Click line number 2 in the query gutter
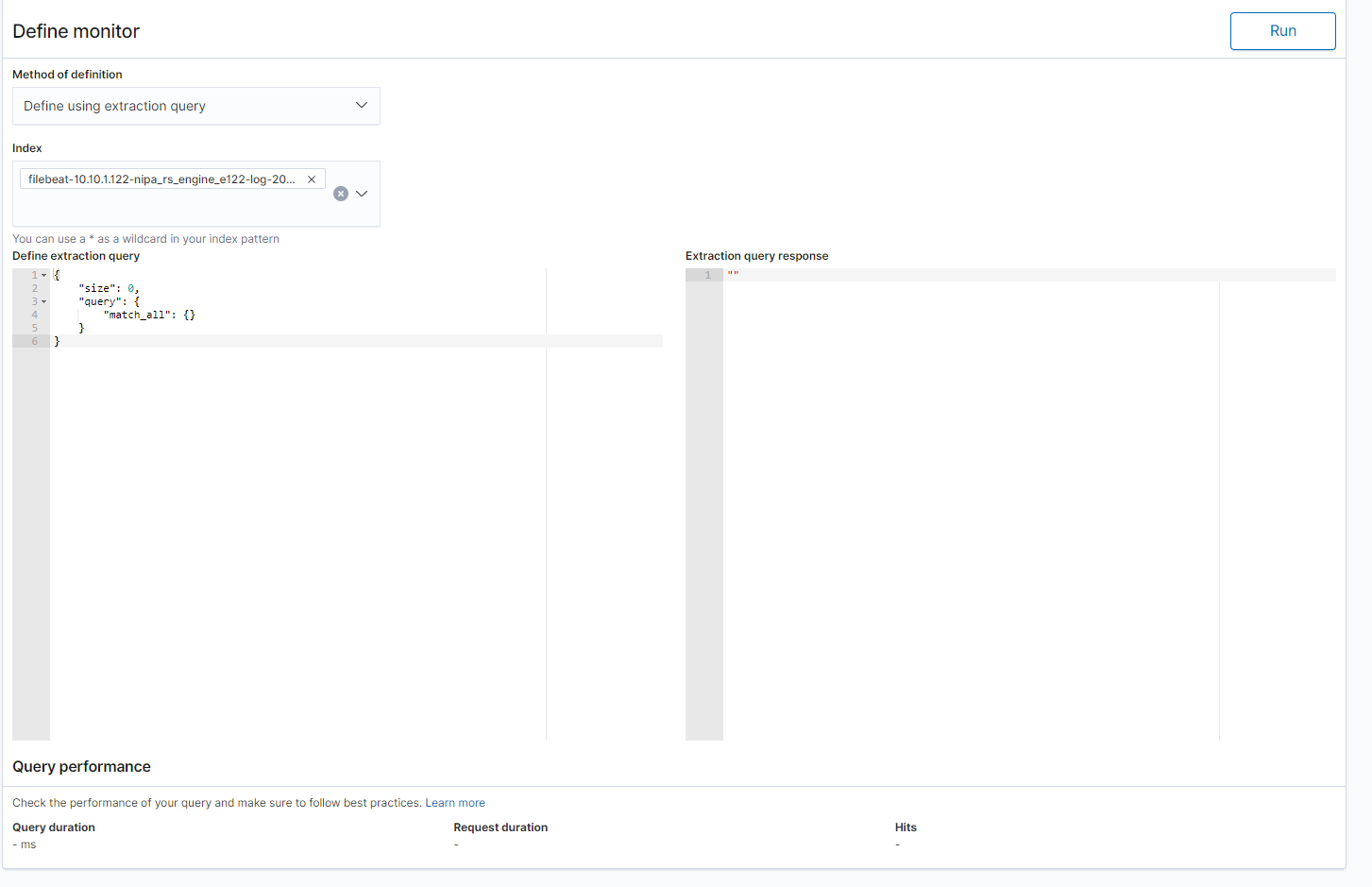 coord(34,288)
